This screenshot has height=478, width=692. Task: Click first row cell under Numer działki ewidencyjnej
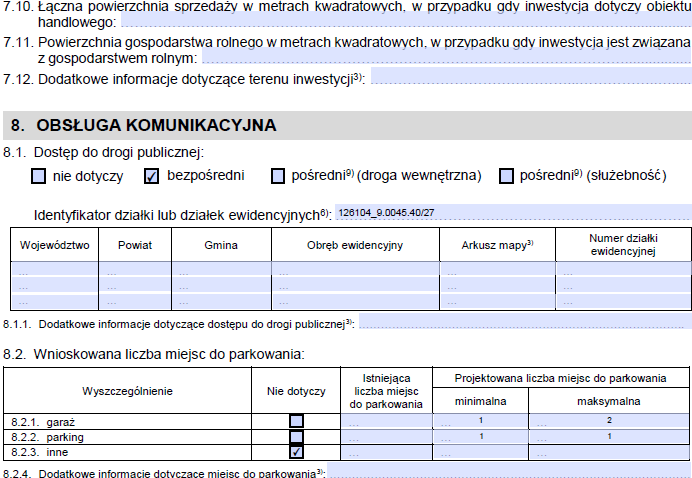[x=622, y=270]
